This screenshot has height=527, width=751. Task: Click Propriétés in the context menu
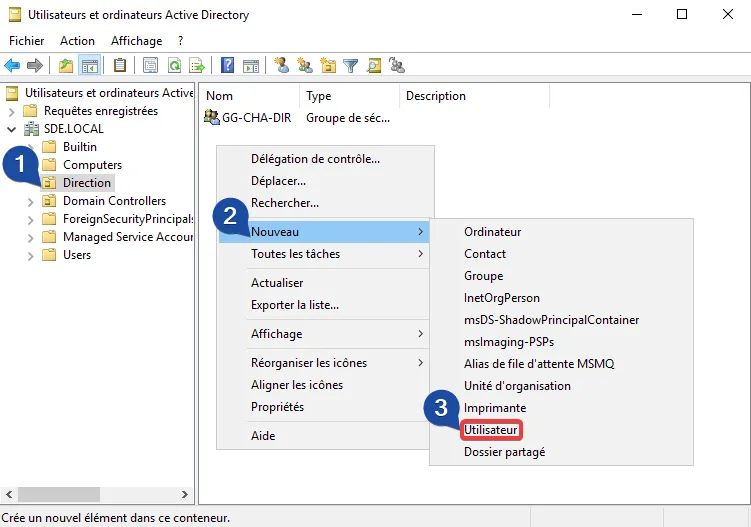[x=277, y=407]
